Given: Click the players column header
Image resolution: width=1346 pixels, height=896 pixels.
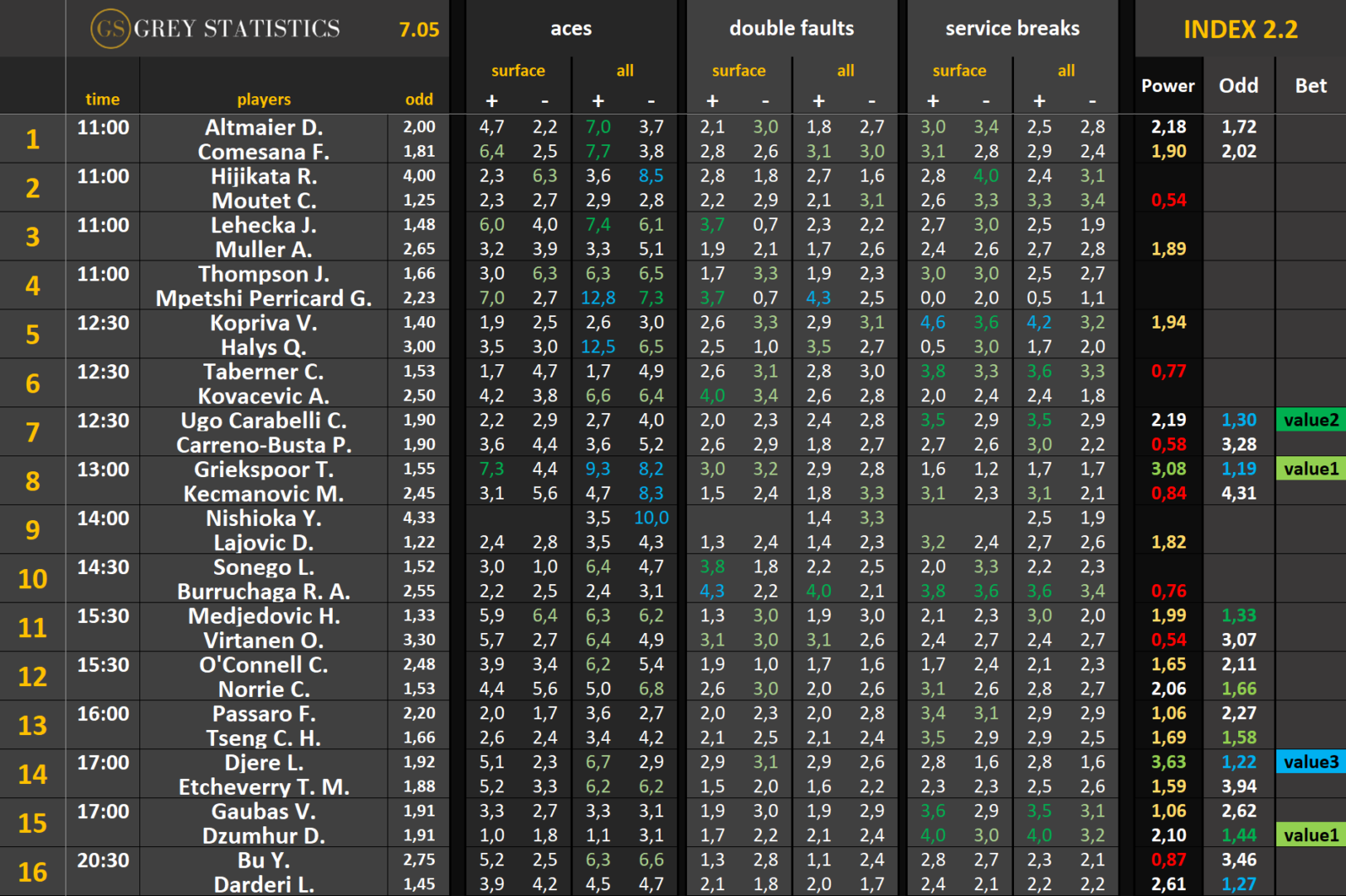Looking at the screenshot, I should (264, 100).
